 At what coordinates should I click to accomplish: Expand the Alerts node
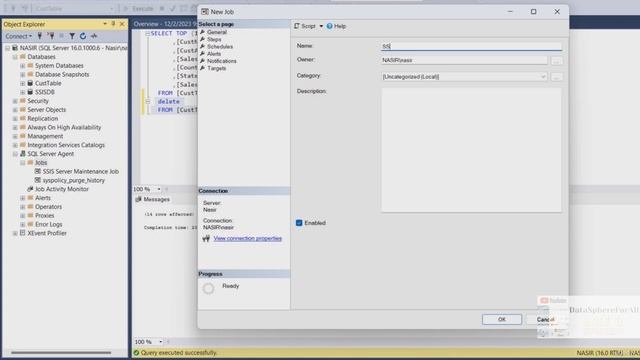click(x=23, y=198)
